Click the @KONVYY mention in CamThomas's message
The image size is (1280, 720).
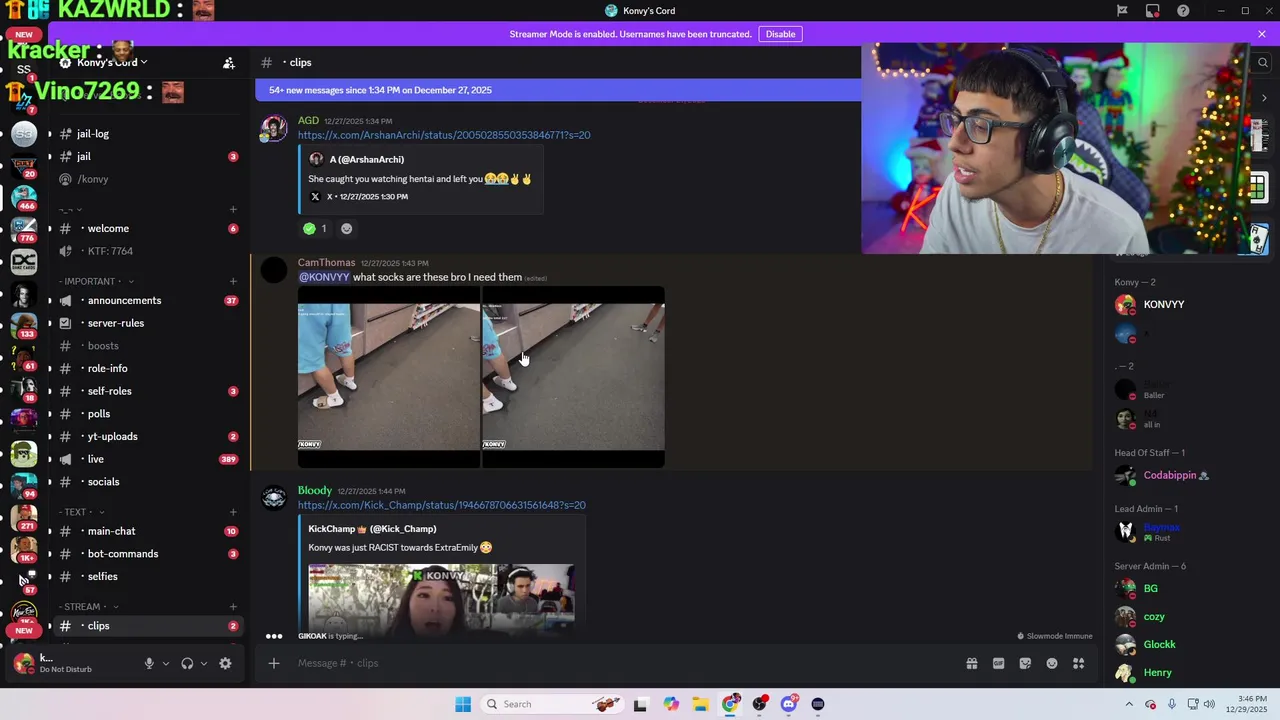324,277
